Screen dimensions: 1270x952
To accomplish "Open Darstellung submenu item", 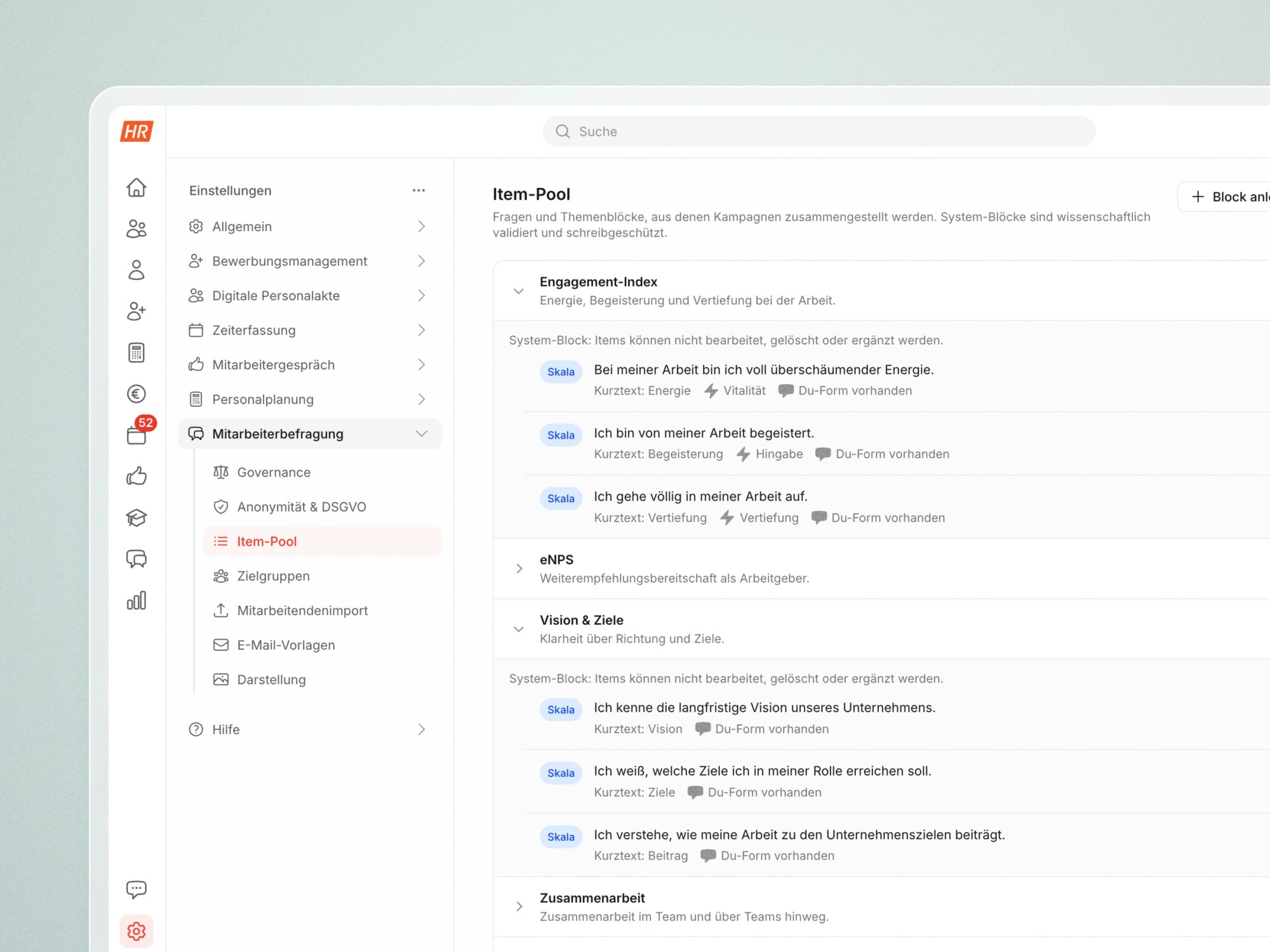I will 322,680.
